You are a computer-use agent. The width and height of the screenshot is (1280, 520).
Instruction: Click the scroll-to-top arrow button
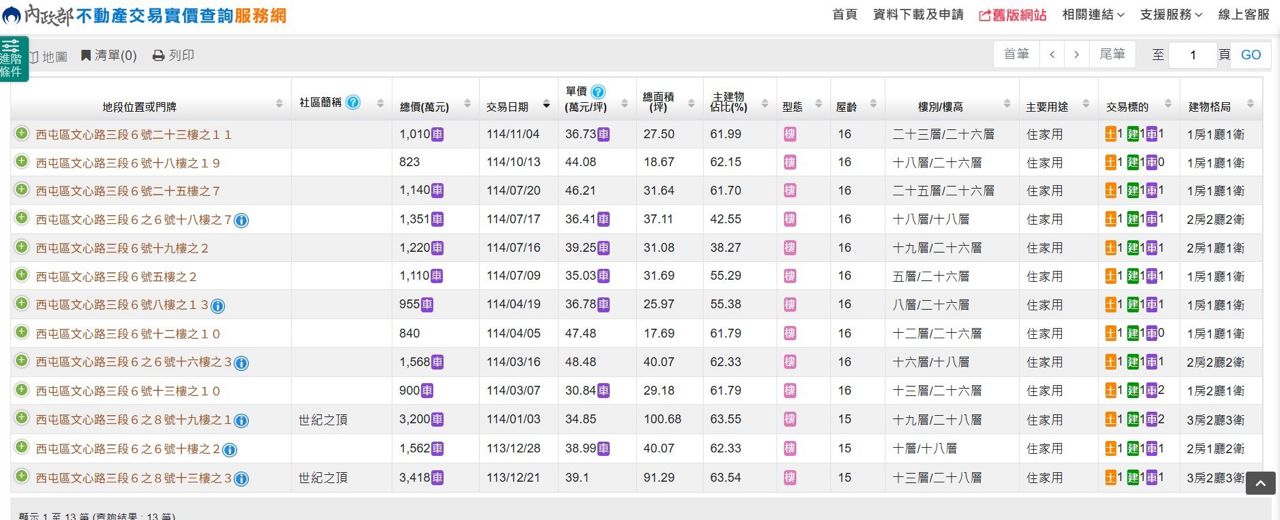point(1260,484)
